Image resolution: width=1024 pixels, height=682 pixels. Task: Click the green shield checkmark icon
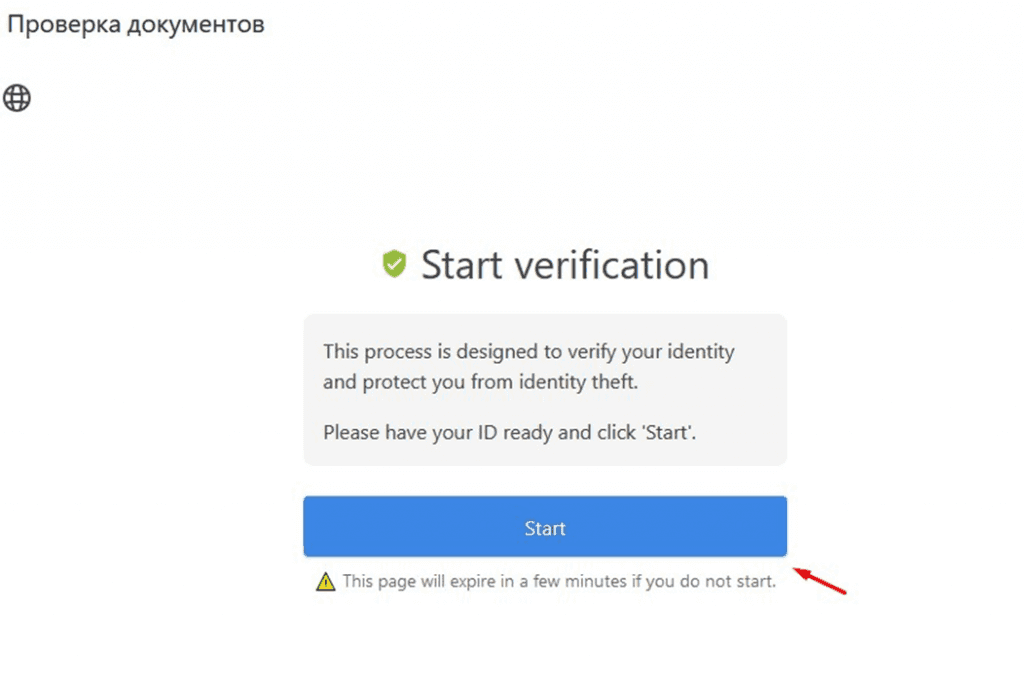click(x=394, y=263)
